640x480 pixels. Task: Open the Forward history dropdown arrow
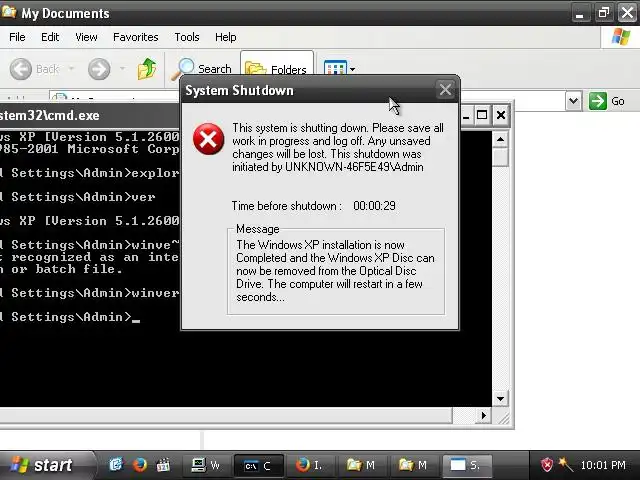(122, 68)
